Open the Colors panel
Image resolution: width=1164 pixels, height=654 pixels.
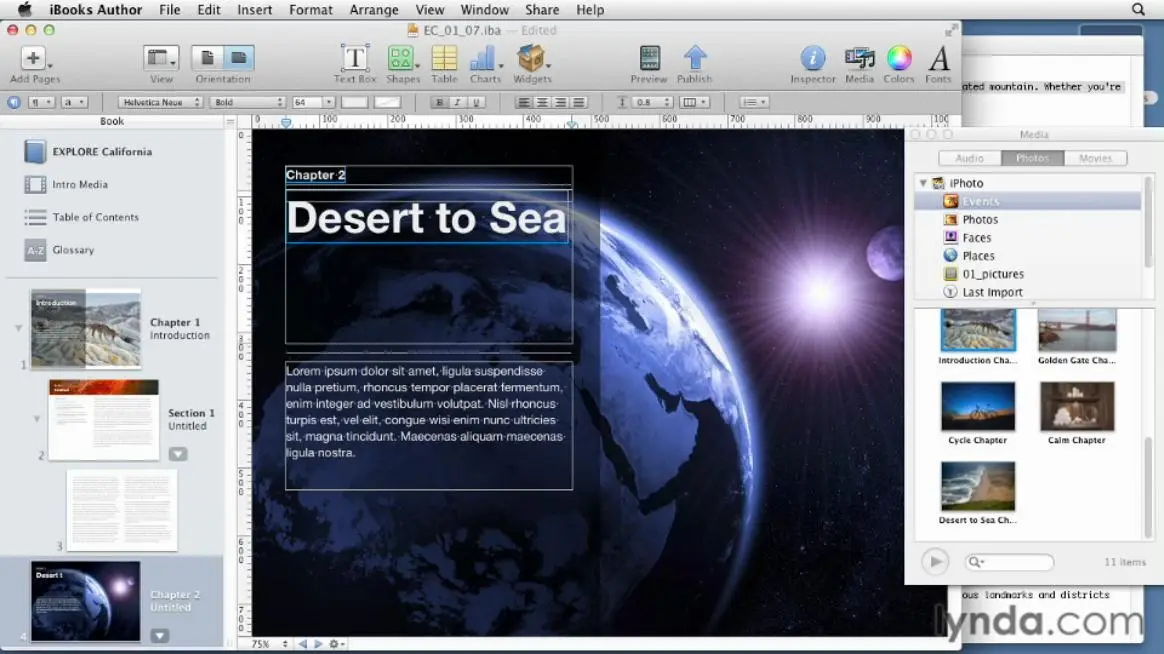coord(898,58)
